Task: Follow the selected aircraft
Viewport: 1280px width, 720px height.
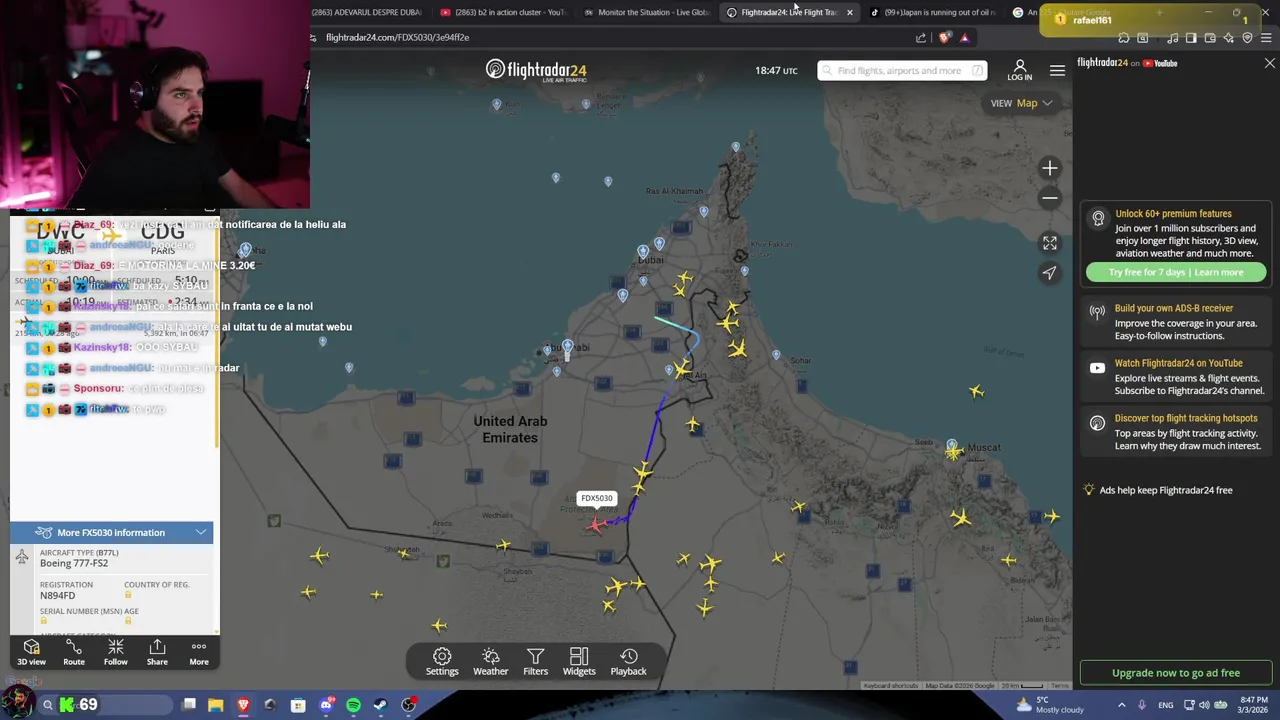Action: 116,653
